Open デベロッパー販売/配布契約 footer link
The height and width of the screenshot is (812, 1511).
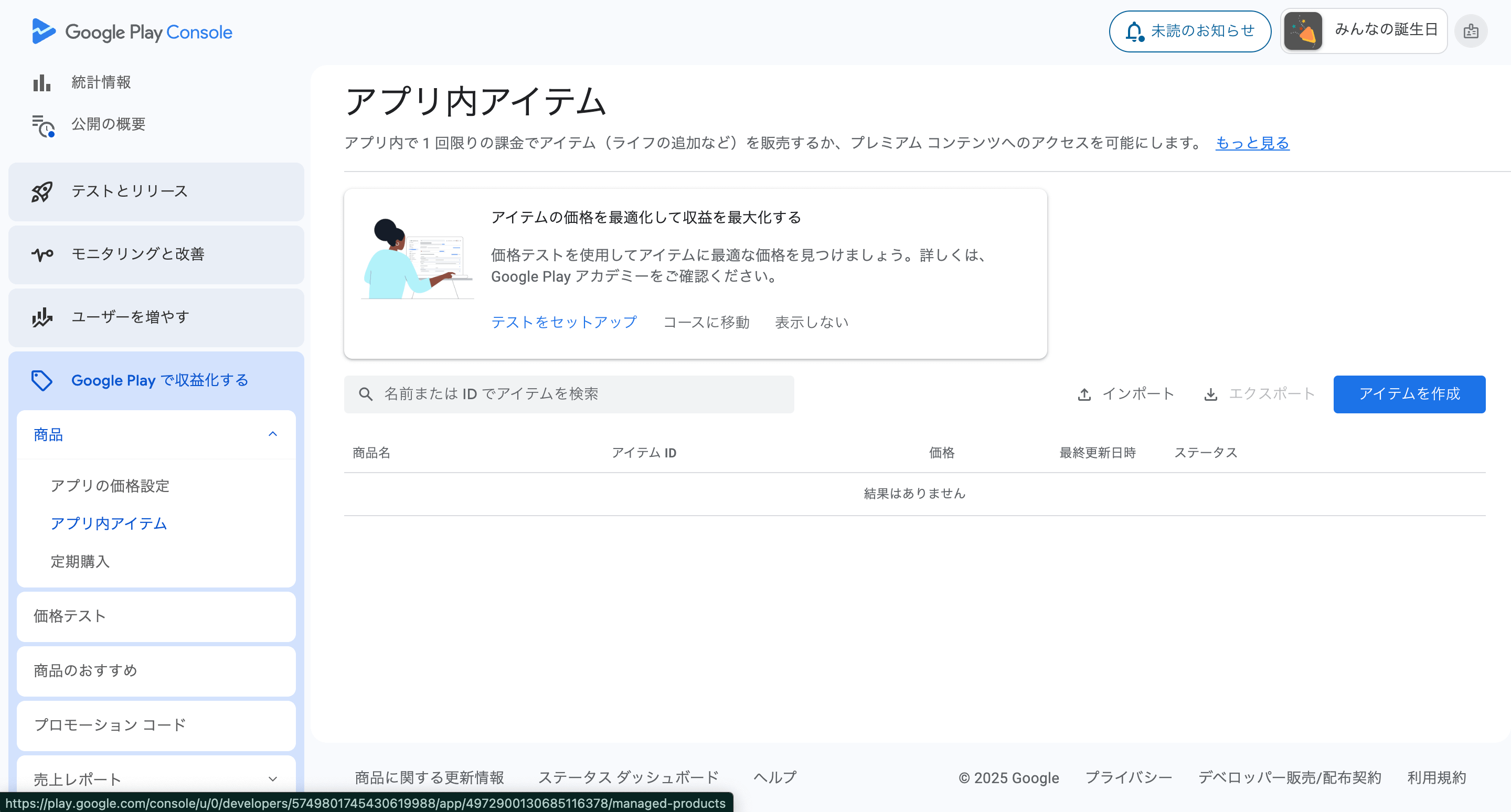tap(1289, 777)
